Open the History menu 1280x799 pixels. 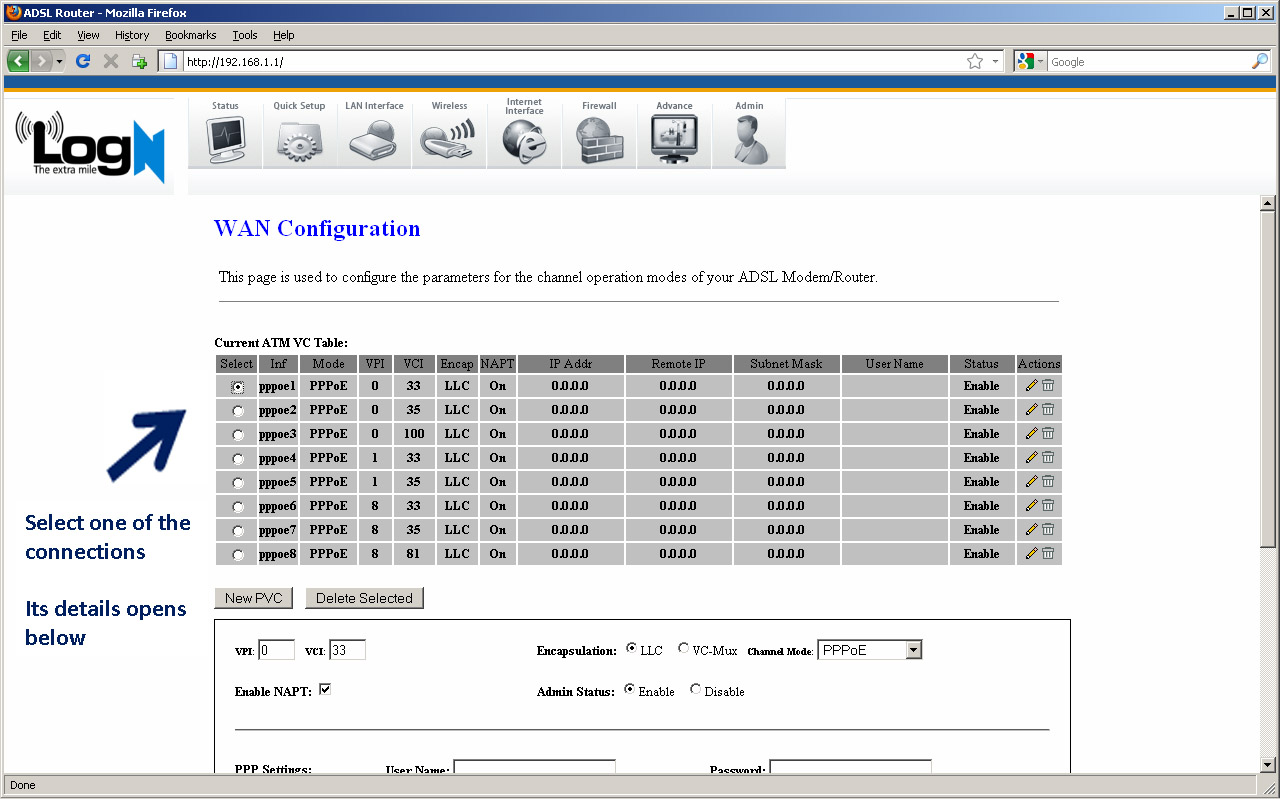(131, 35)
